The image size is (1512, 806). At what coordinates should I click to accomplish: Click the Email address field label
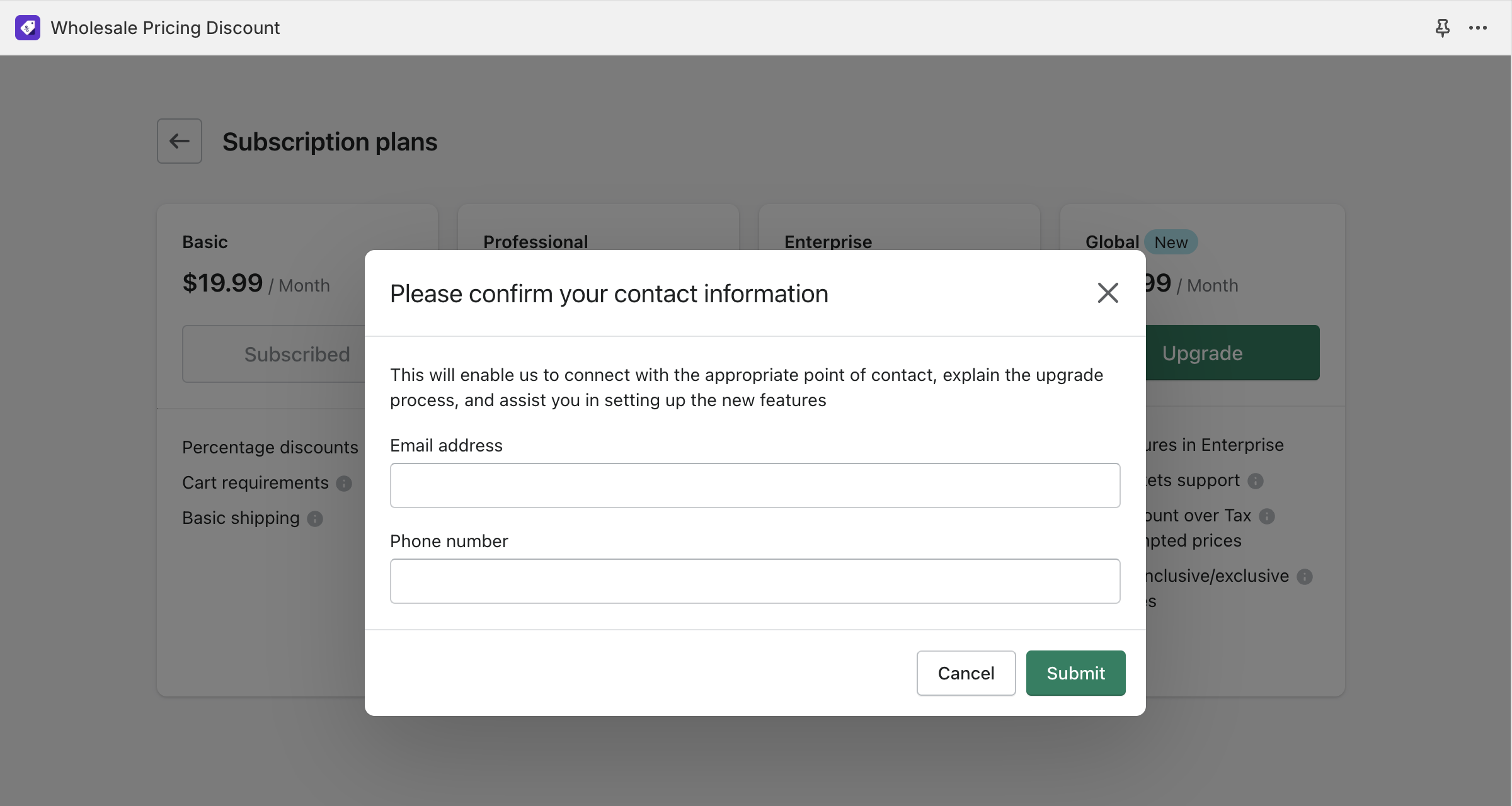446,446
